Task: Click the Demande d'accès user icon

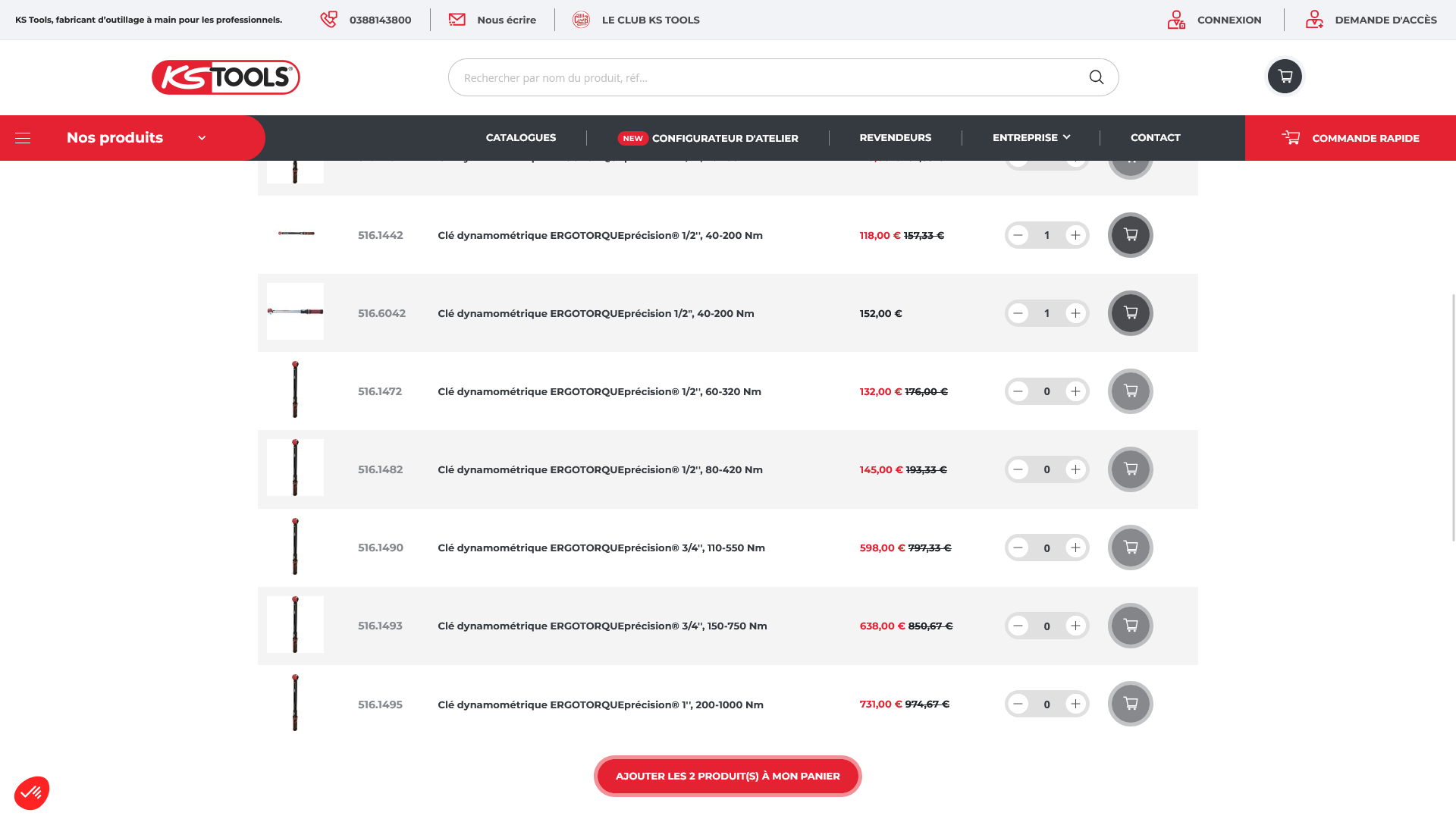Action: pyautogui.click(x=1314, y=20)
